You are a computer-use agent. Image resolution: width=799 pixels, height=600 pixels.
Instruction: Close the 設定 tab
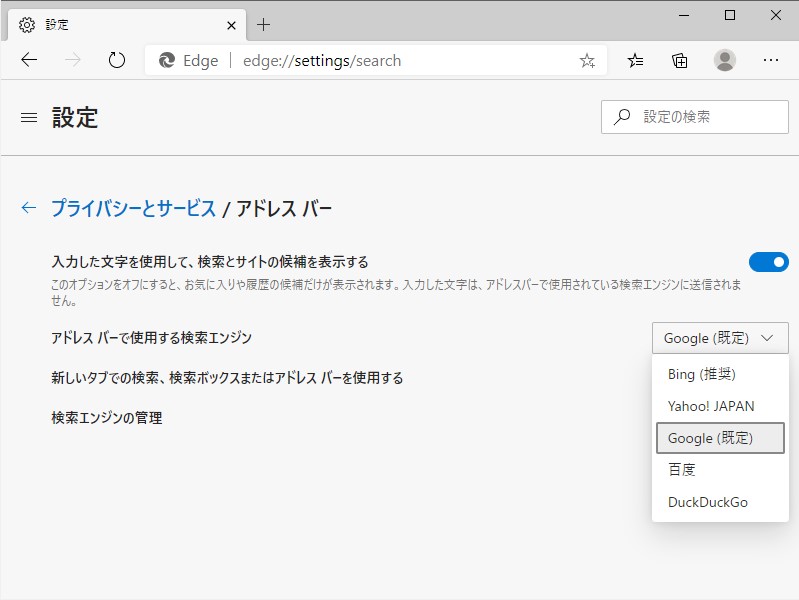(x=231, y=25)
